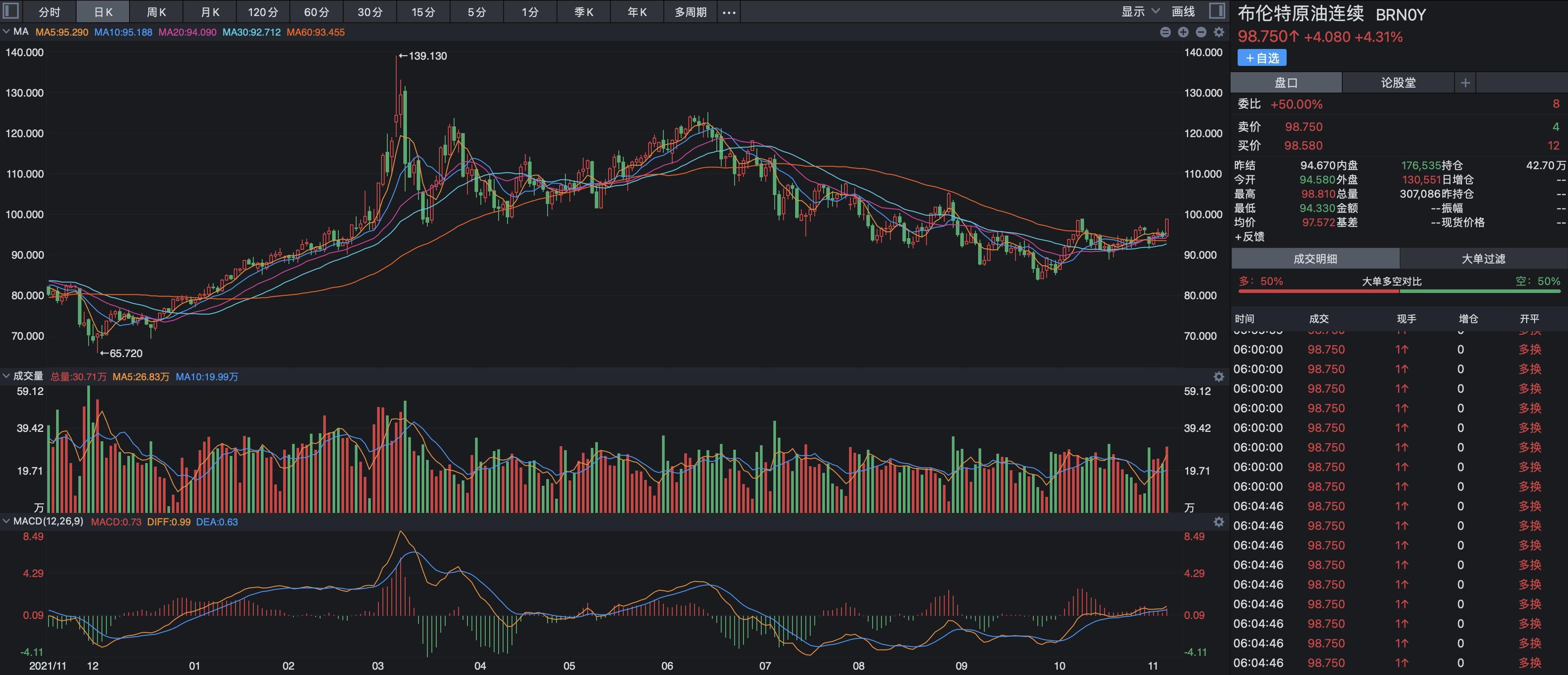Viewport: 1568px width, 675px height.
Task: Switch to 季K quarterly chart
Action: point(584,12)
